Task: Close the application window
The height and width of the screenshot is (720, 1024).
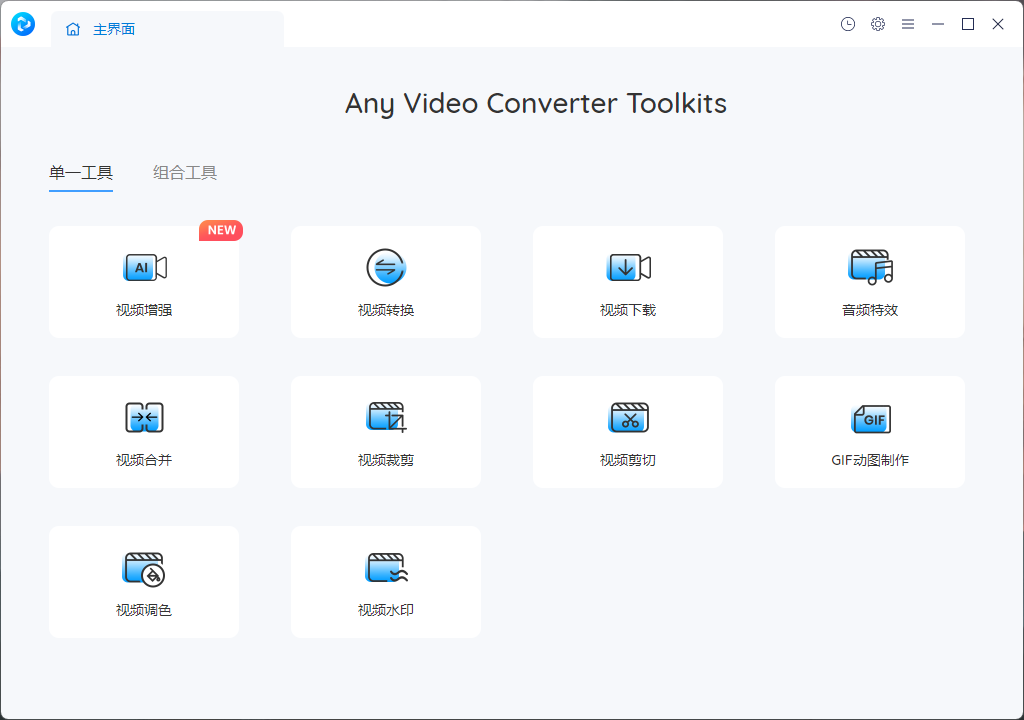Action: [x=998, y=24]
